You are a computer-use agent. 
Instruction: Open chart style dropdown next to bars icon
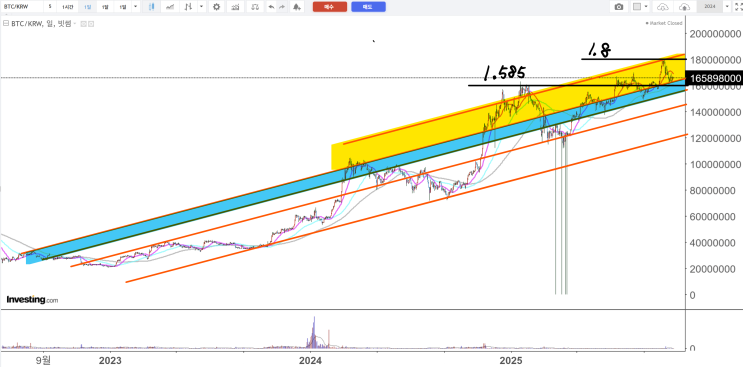[202, 7]
